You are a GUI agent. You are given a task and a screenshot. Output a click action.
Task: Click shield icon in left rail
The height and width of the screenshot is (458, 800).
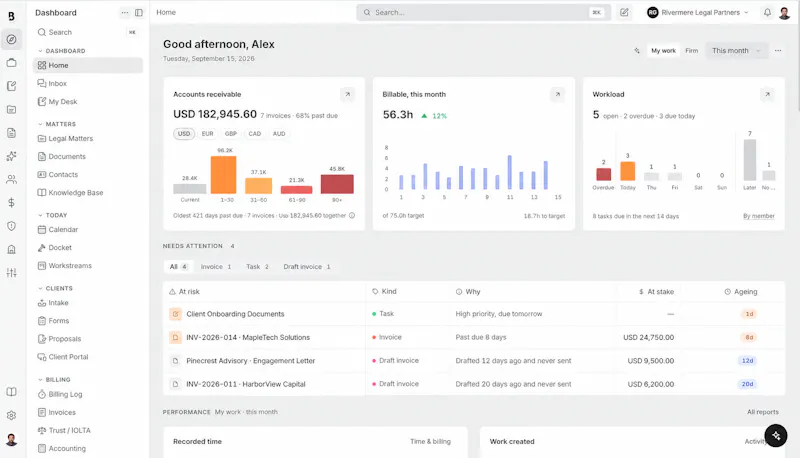(x=11, y=226)
